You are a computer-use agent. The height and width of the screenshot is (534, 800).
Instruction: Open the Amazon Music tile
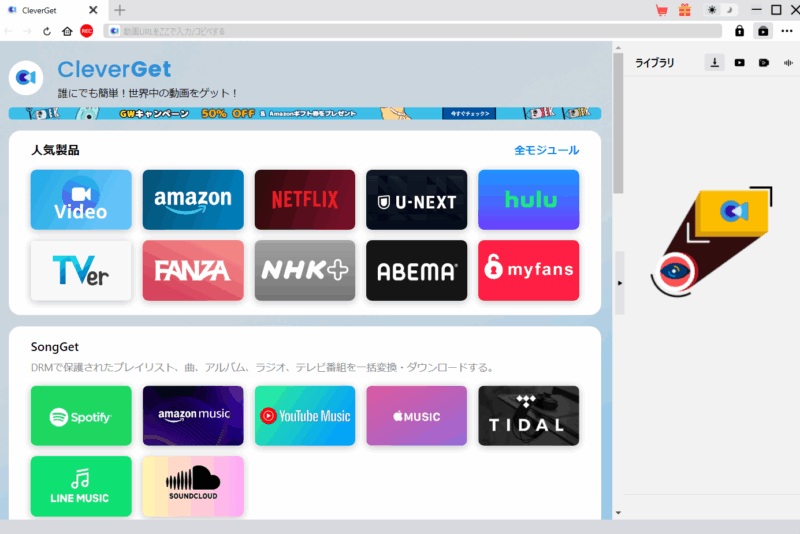point(193,416)
